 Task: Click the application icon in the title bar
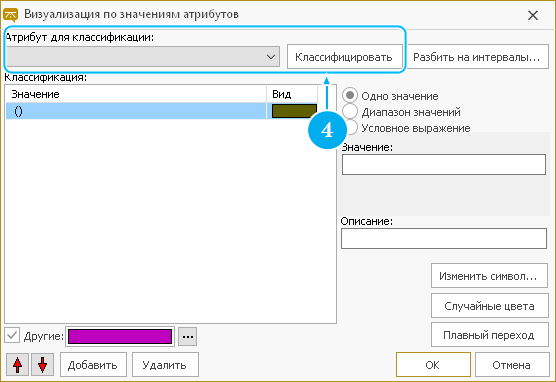pos(10,15)
